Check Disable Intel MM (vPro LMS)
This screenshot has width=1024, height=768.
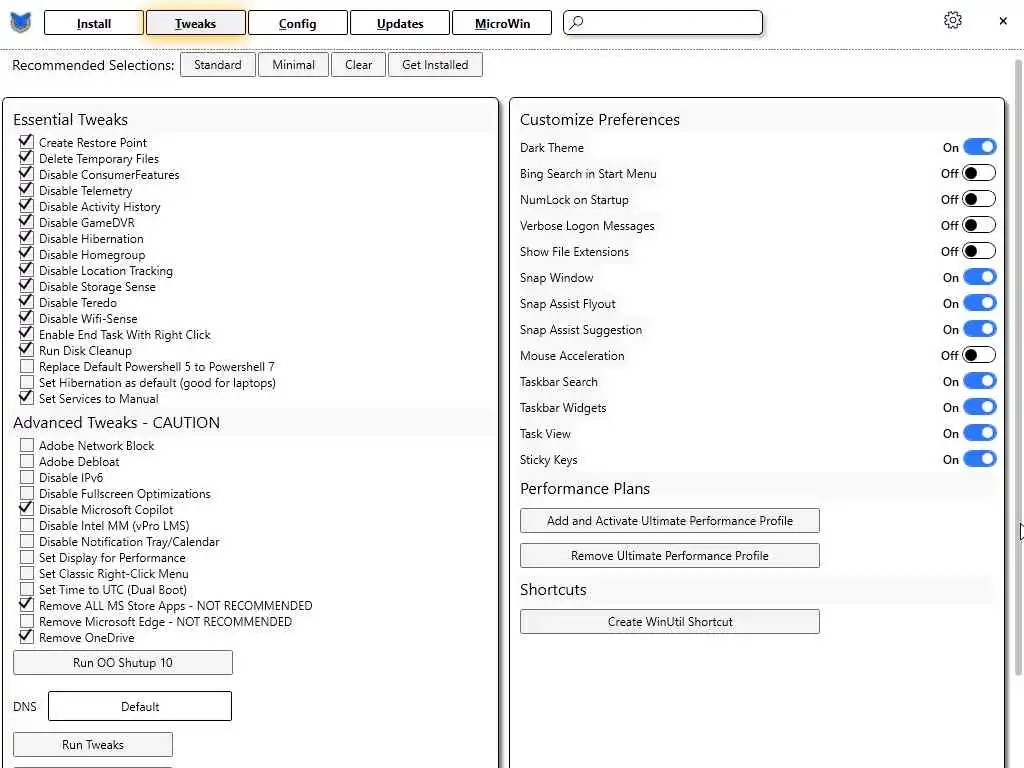click(26, 524)
